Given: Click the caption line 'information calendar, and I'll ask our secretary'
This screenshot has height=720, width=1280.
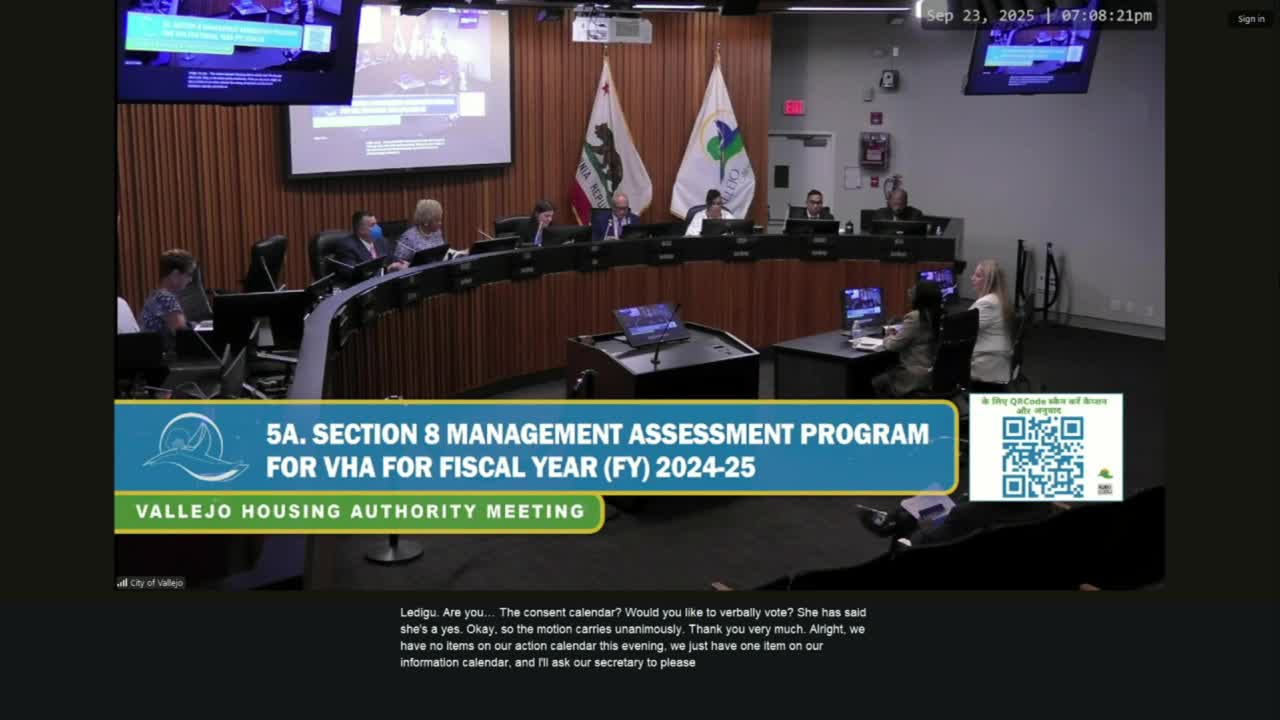Looking at the screenshot, I should (548, 662).
